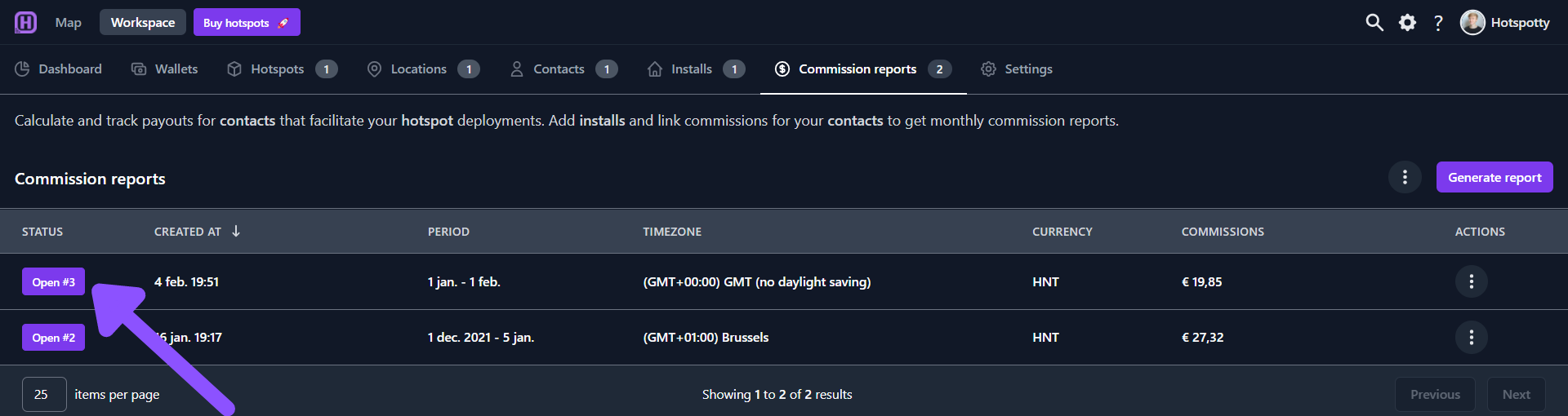Click the question mark help icon
The image size is (1568, 416).
1438,23
